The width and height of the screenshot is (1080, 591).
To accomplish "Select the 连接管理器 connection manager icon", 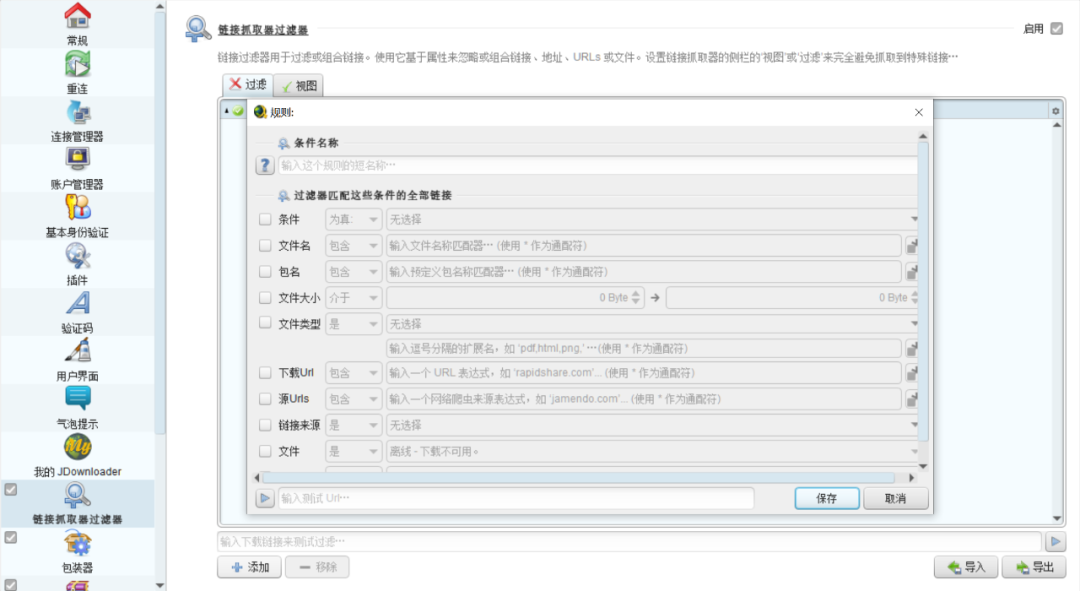I will [77, 112].
